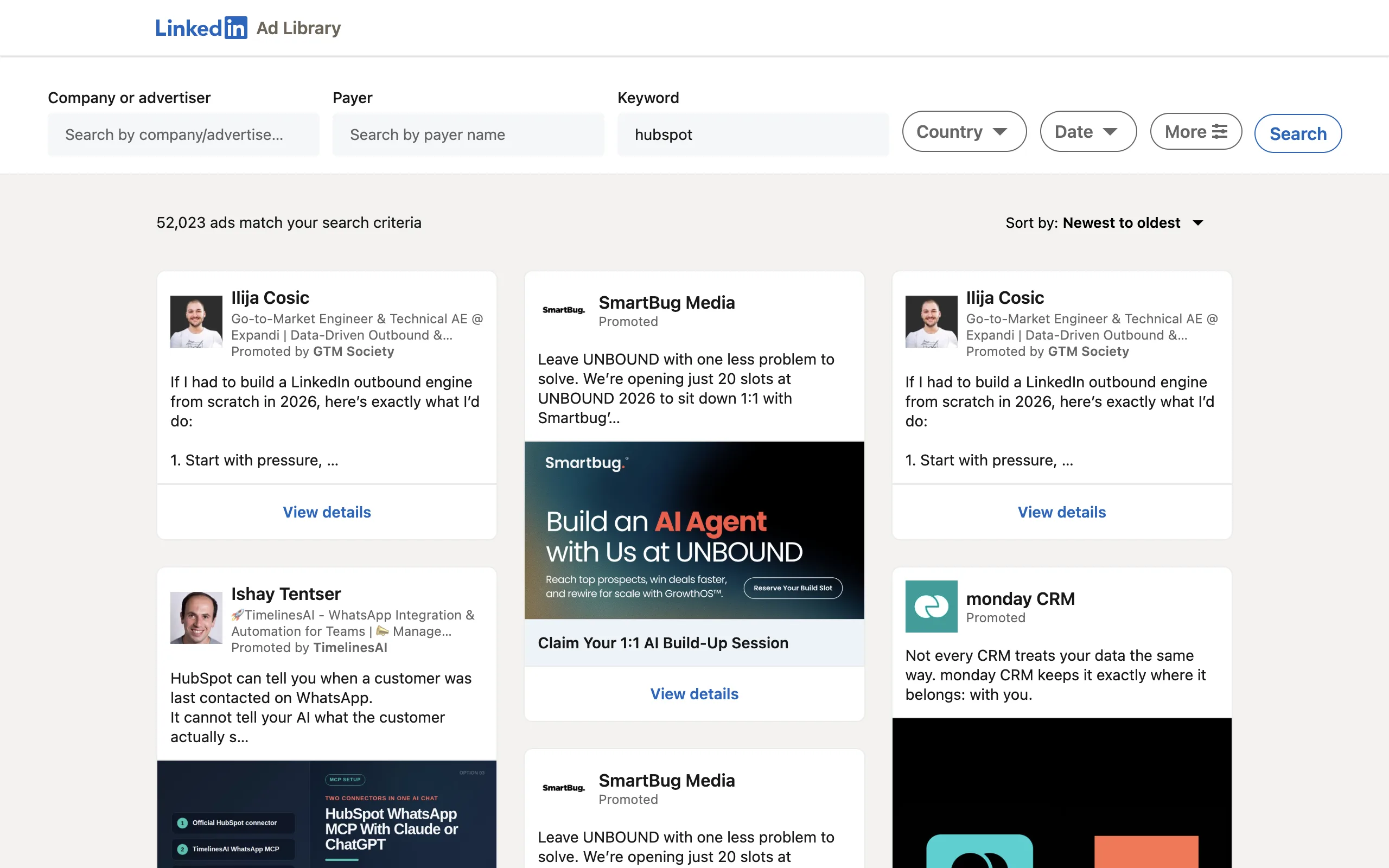1389x868 pixels.
Task: Open the monday CRM advertiser name
Action: point(1020,599)
